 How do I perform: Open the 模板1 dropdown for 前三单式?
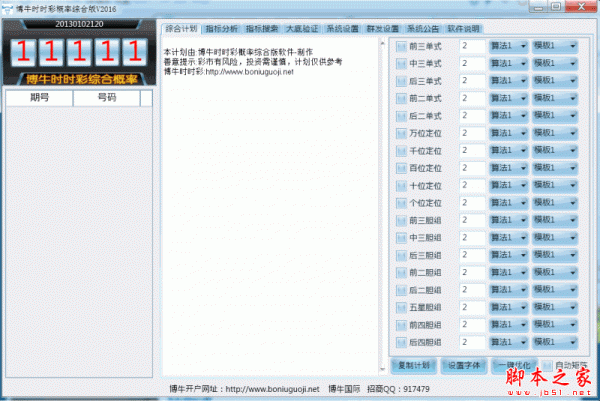coord(555,46)
